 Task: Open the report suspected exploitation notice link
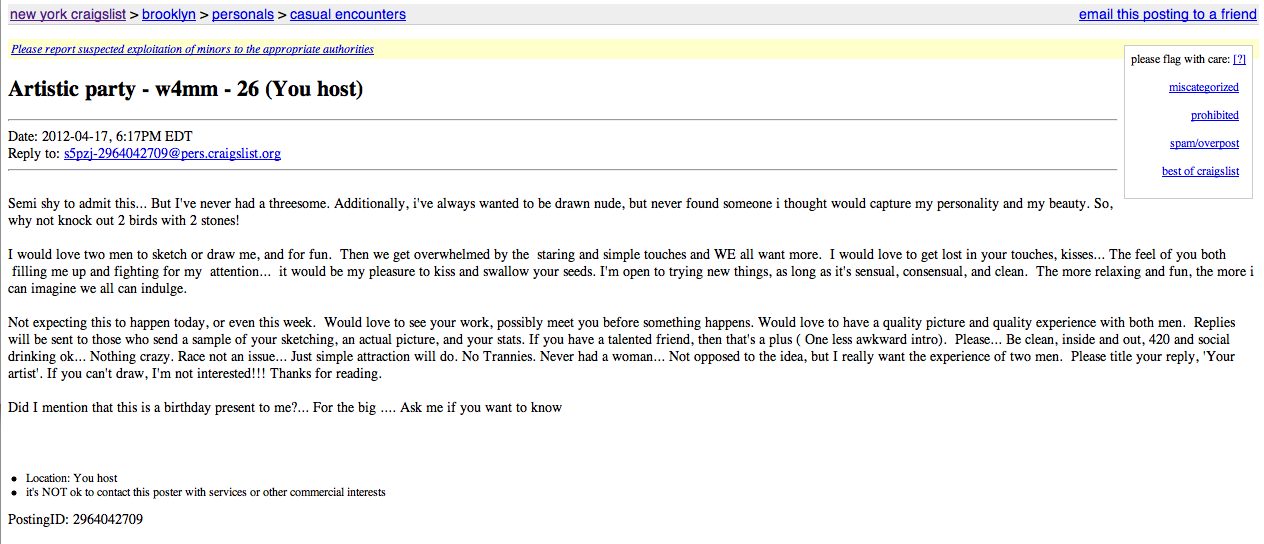(193, 49)
